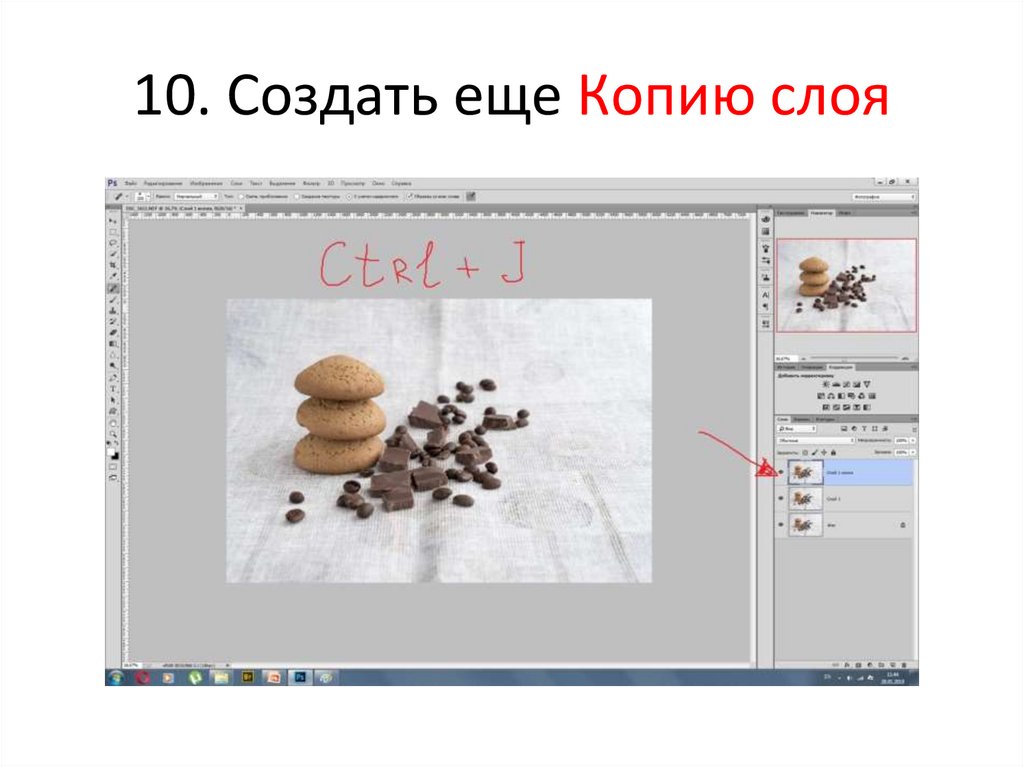
Task: Select Content-Aware radio option
Action: 348,196
